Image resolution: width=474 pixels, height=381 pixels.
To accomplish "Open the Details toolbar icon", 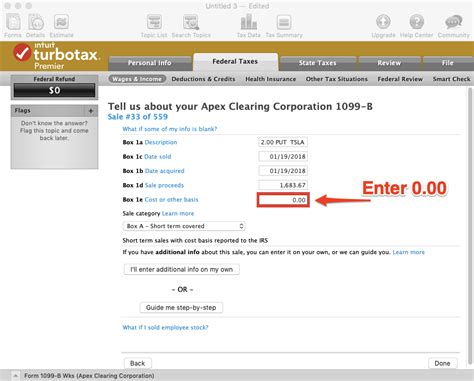I will [x=36, y=23].
